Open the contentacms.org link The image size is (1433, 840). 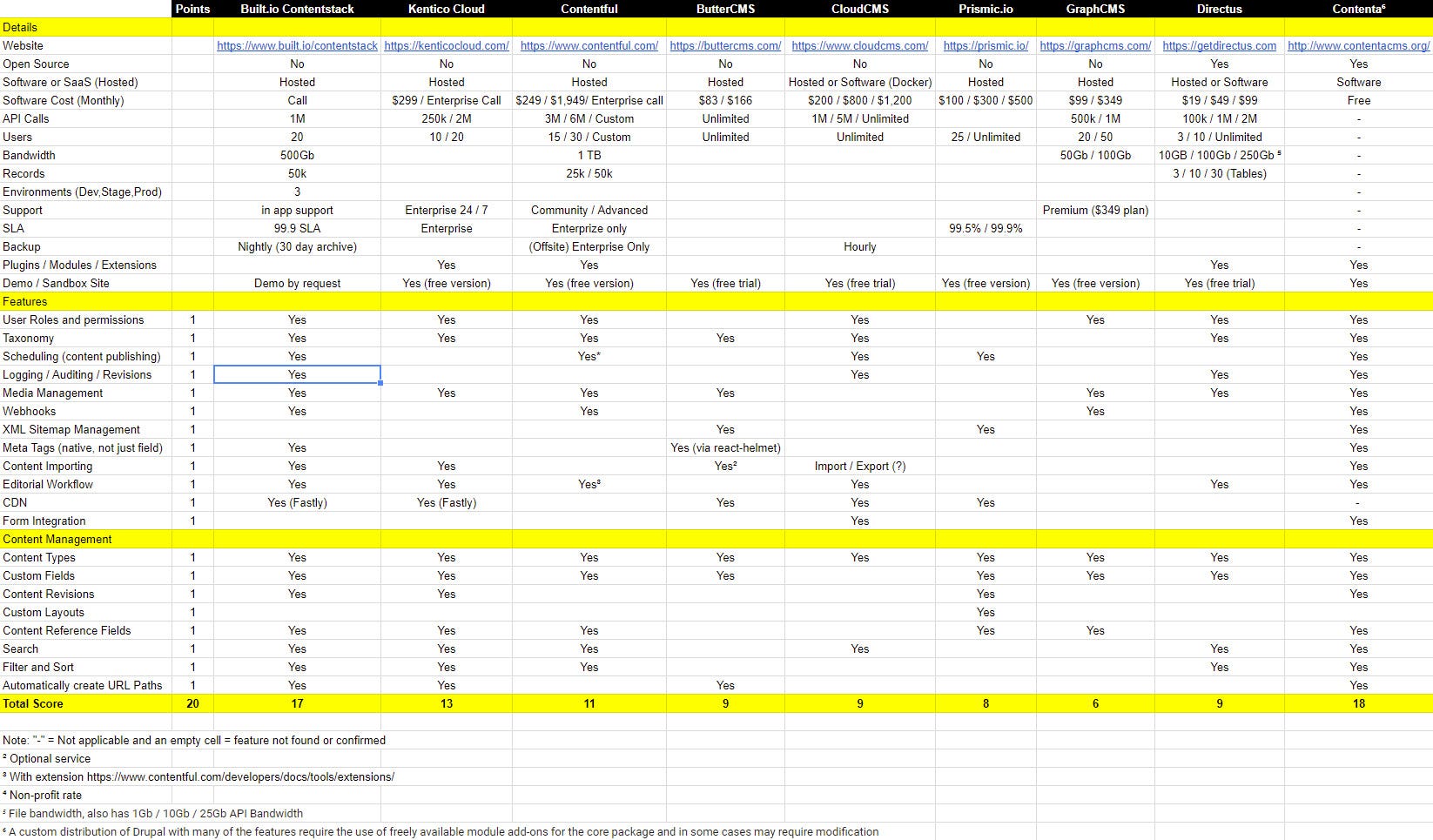point(1359,45)
